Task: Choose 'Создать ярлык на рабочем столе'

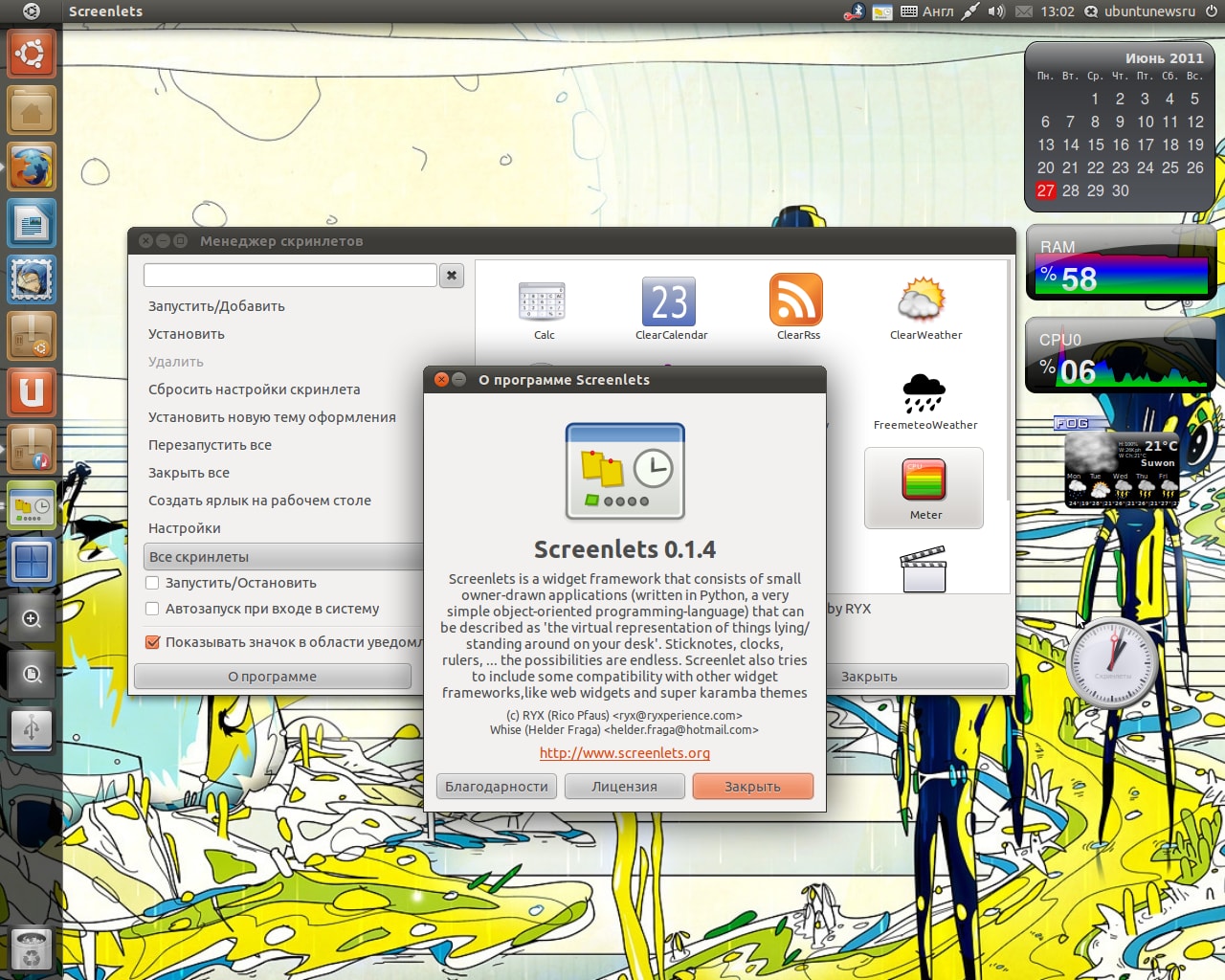Action: pyautogui.click(x=259, y=501)
